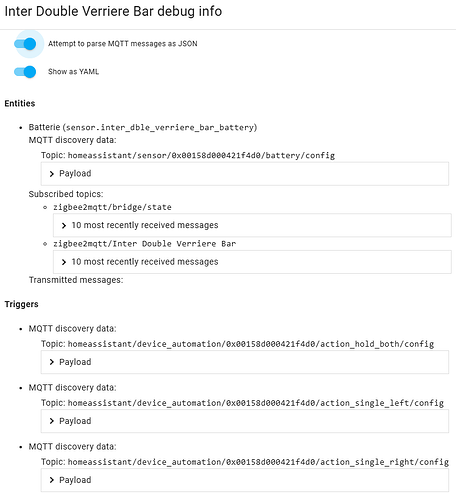Click chevron arrow for bridge/state recent messages

click(x=64, y=226)
